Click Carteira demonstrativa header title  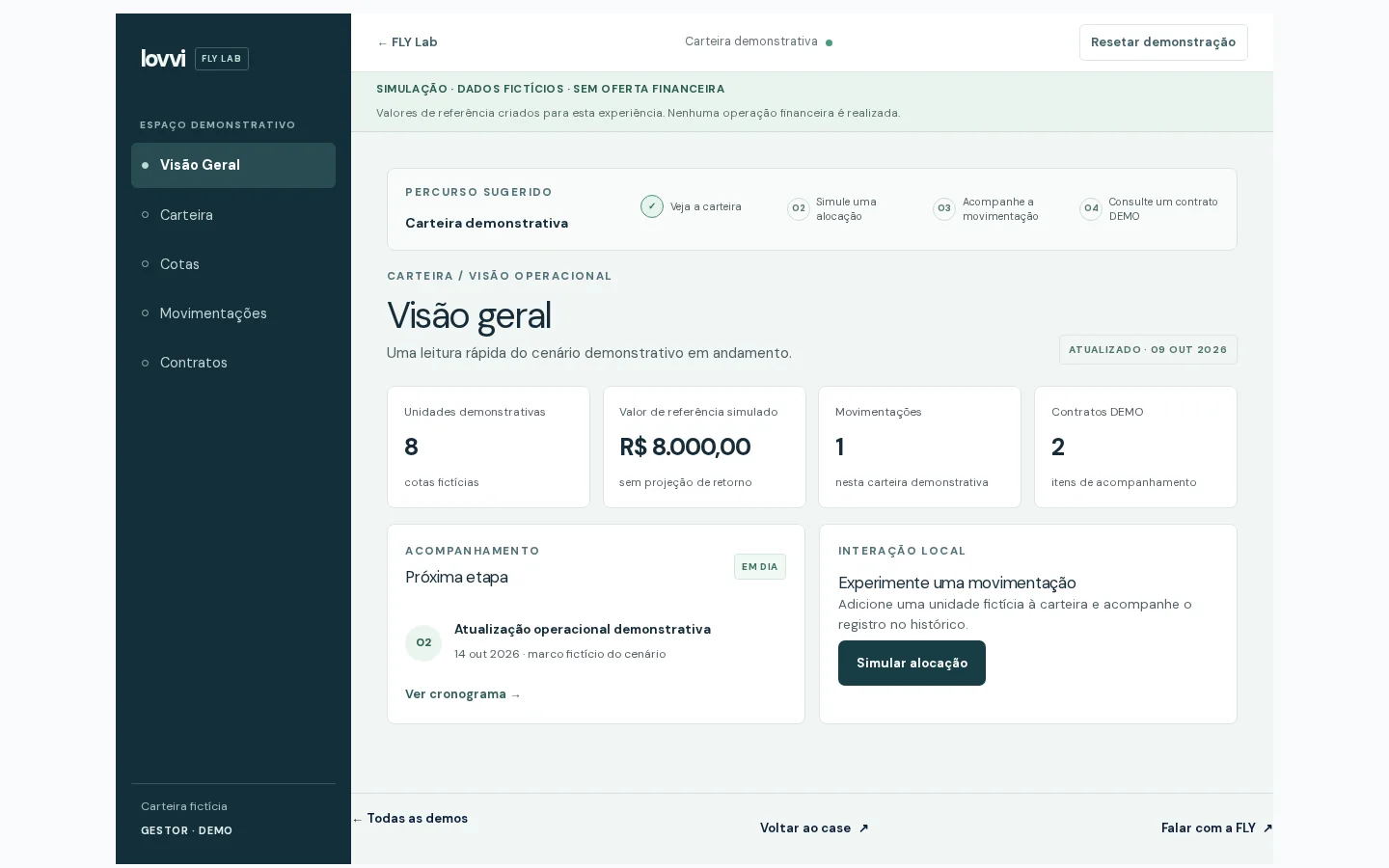[751, 41]
